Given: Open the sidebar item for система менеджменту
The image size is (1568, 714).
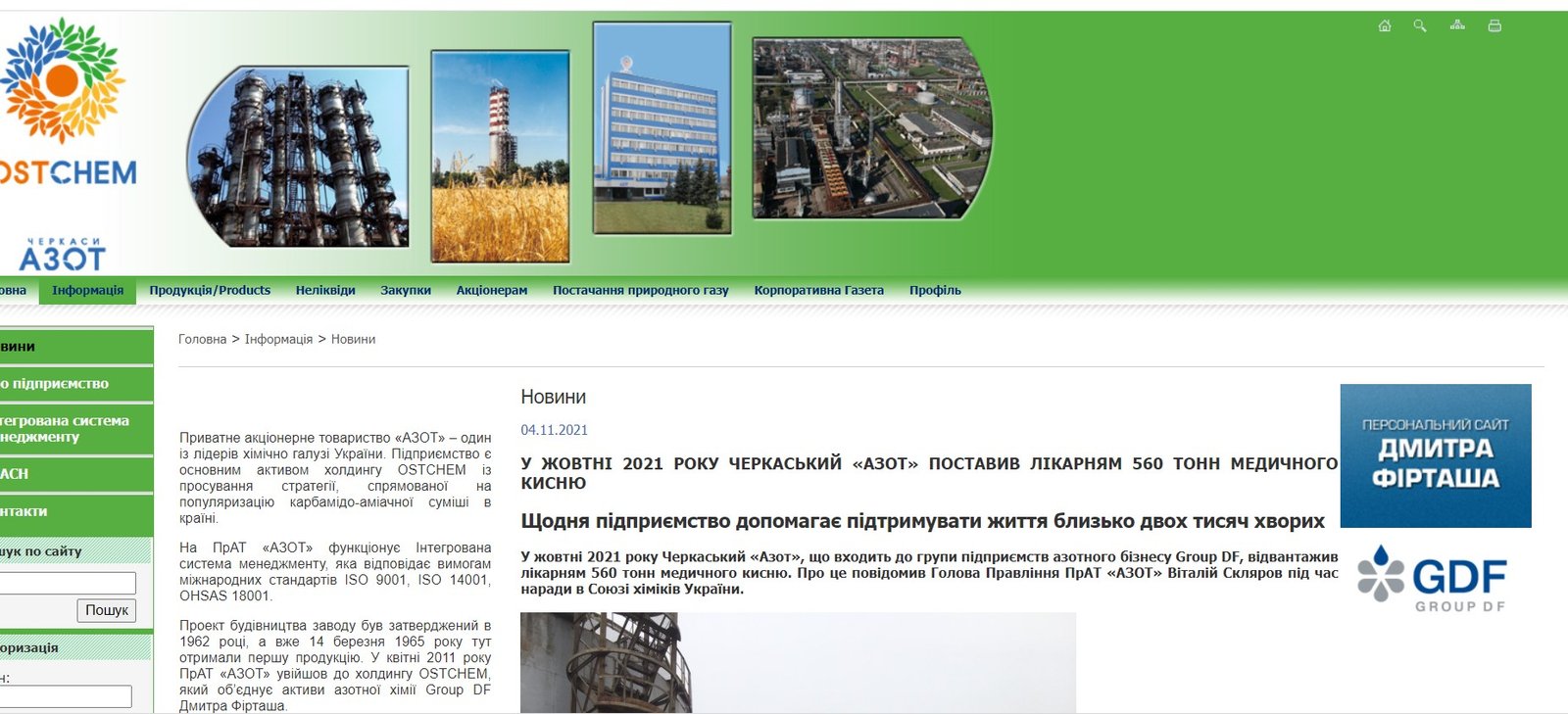Looking at the screenshot, I should tap(76, 429).
